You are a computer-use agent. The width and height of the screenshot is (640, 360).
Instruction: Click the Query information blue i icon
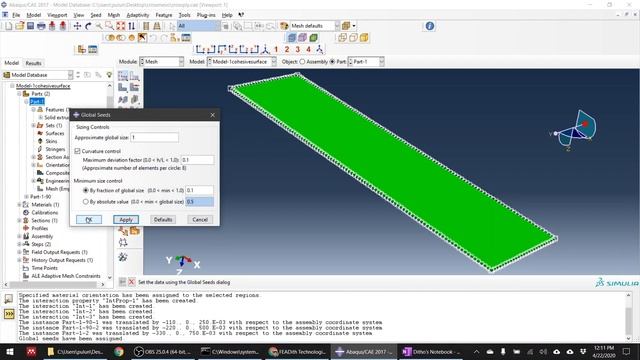[x=430, y=26]
